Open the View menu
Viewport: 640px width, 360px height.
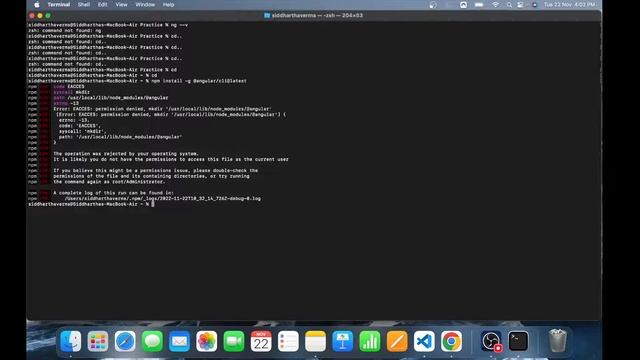pos(121,5)
